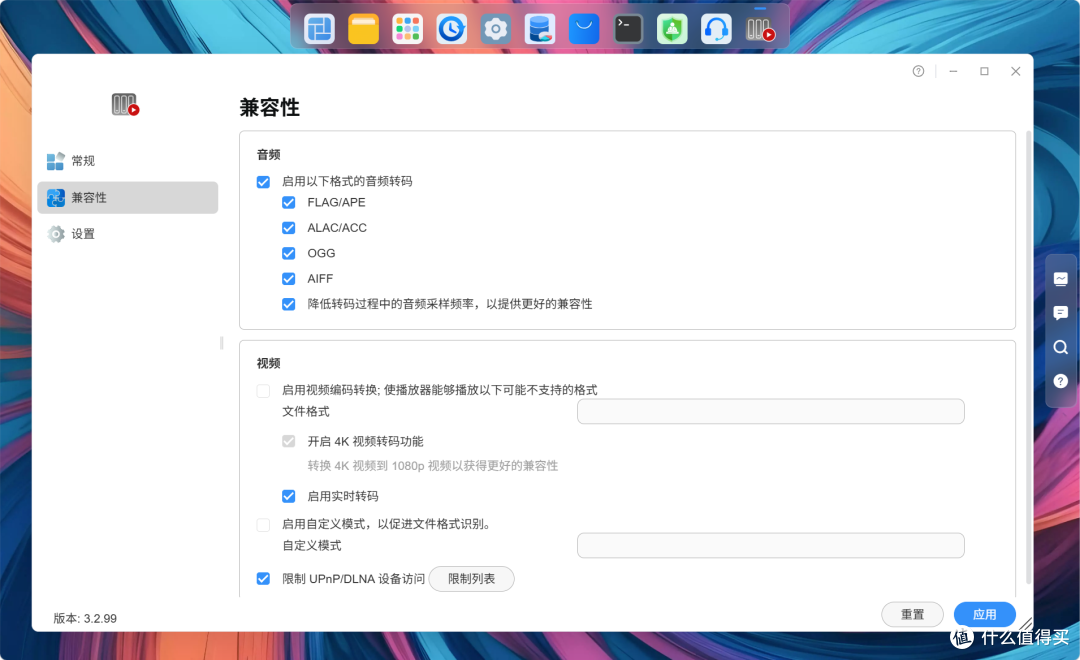Maximize the media server window
The height and width of the screenshot is (660, 1080).
pos(984,71)
